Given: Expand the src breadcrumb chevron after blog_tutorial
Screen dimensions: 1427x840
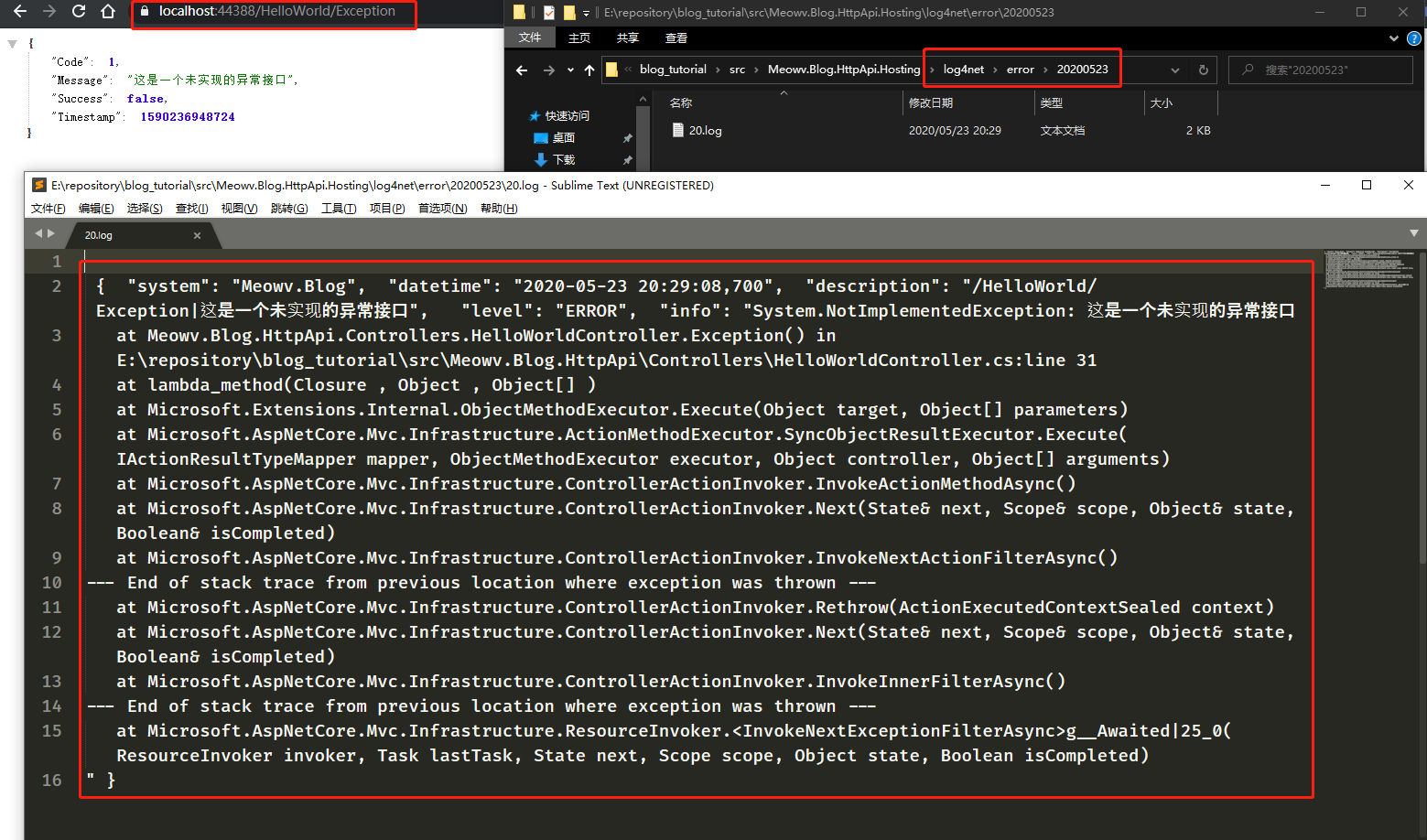Looking at the screenshot, I should [718, 70].
